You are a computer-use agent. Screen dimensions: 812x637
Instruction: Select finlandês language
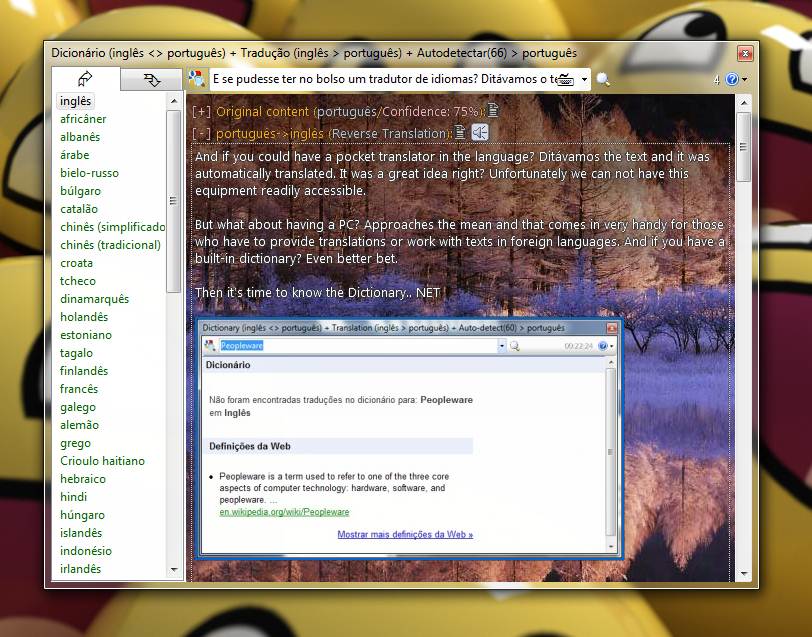tap(84, 371)
